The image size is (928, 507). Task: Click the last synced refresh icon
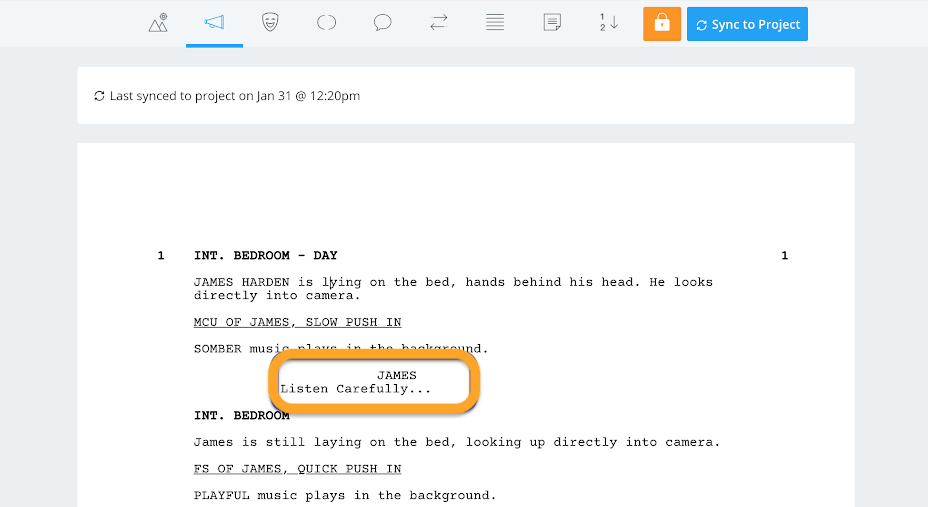pyautogui.click(x=99, y=96)
